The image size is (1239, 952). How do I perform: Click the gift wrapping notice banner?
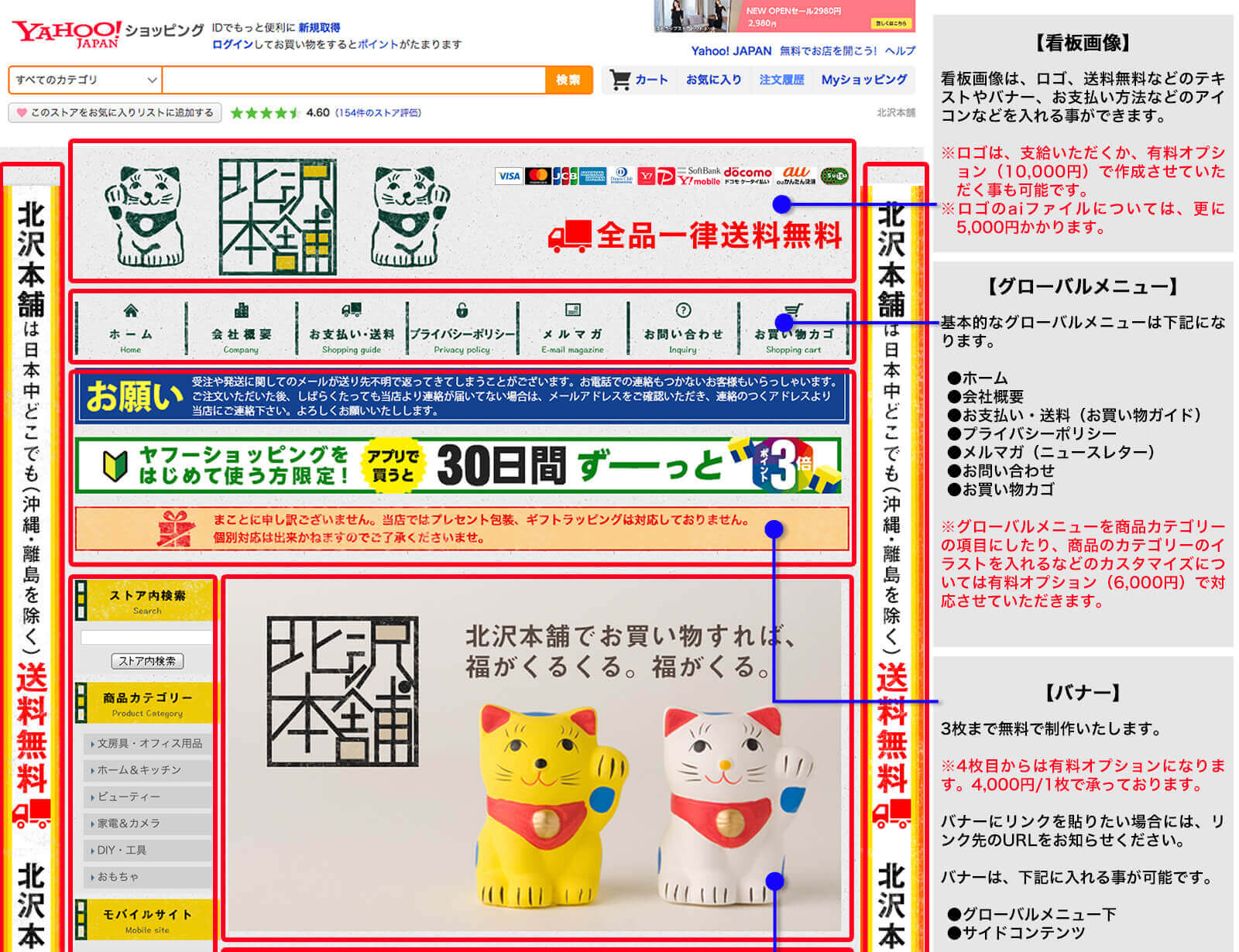pyautogui.click(x=462, y=529)
